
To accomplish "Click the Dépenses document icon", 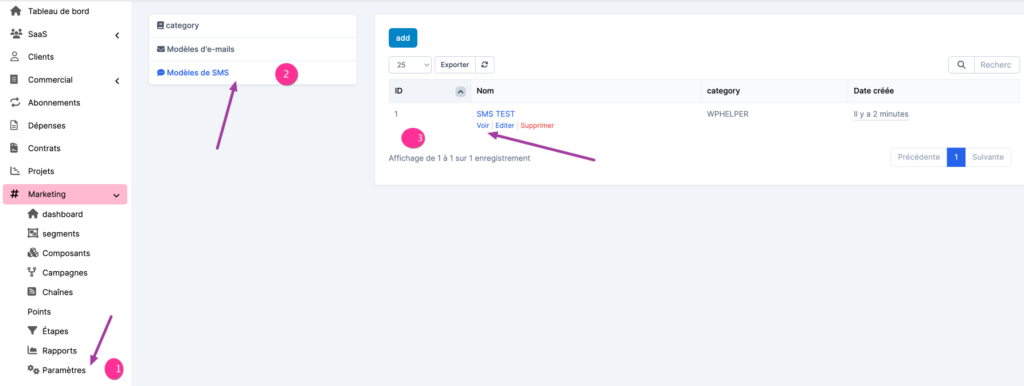I will pos(14,125).
